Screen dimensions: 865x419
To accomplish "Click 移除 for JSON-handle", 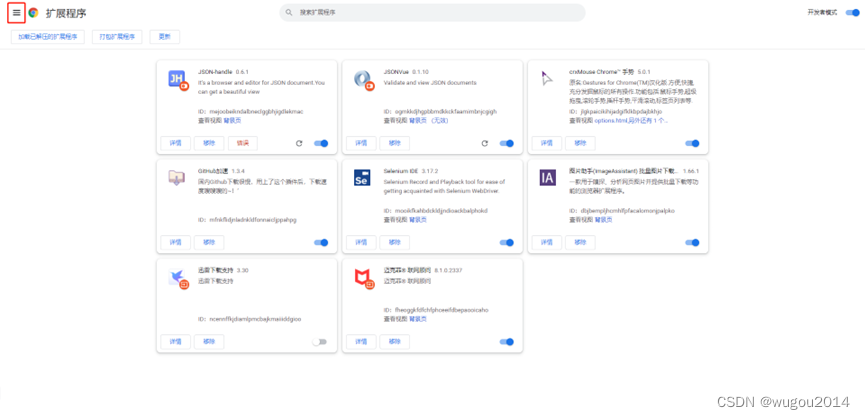I will (x=209, y=143).
